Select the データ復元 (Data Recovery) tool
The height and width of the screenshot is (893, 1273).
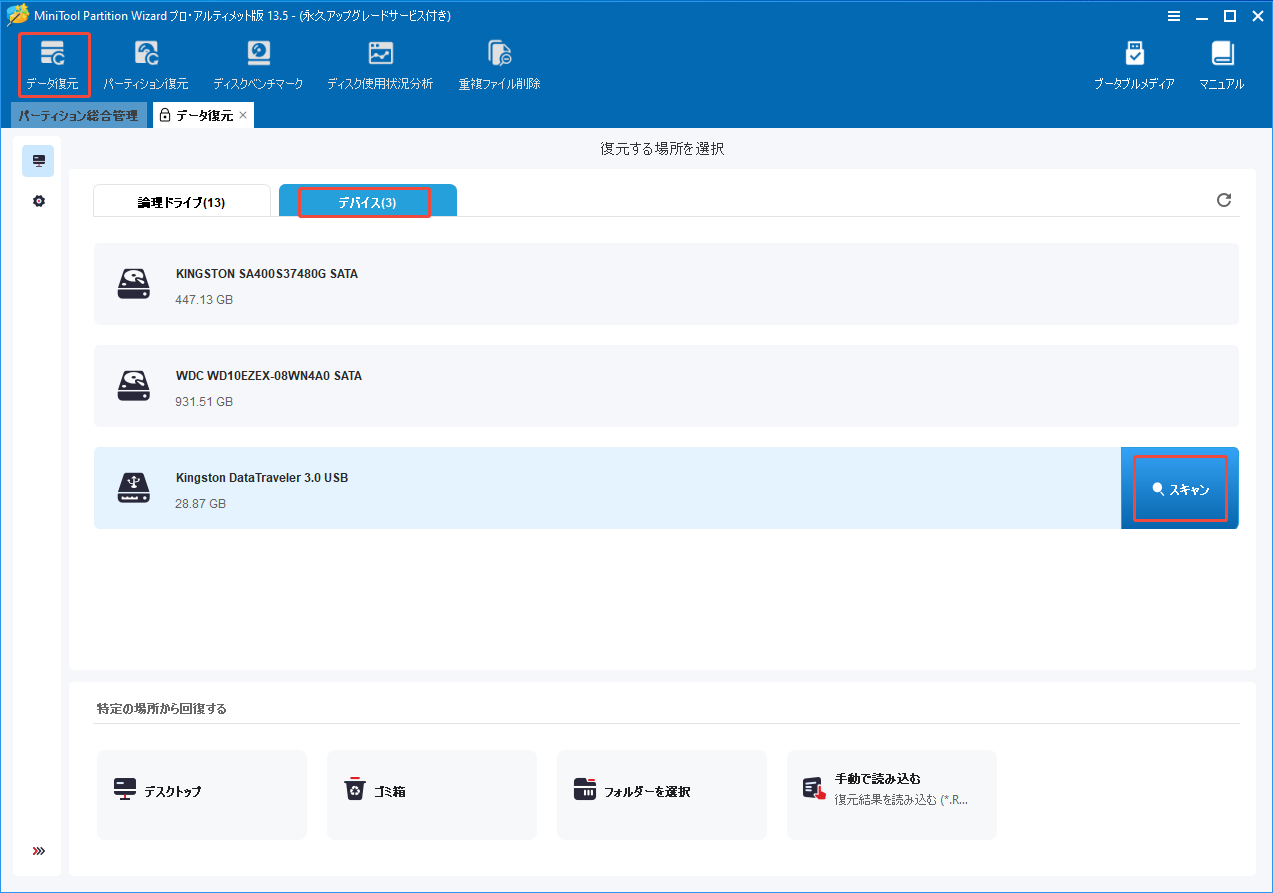(53, 63)
